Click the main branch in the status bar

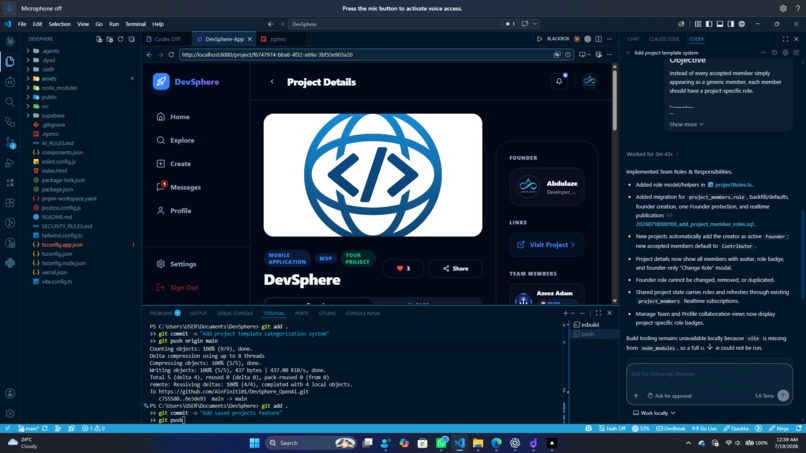29,428
